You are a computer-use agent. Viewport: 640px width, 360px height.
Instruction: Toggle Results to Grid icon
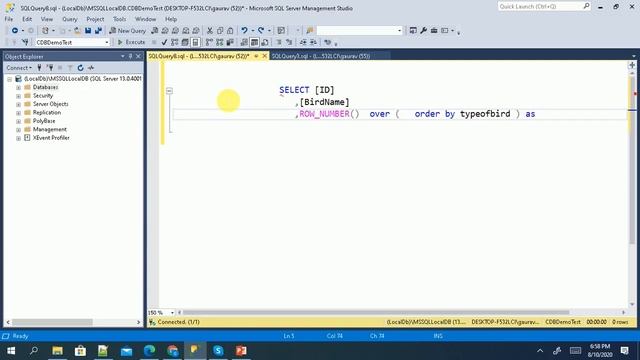tap(254, 42)
